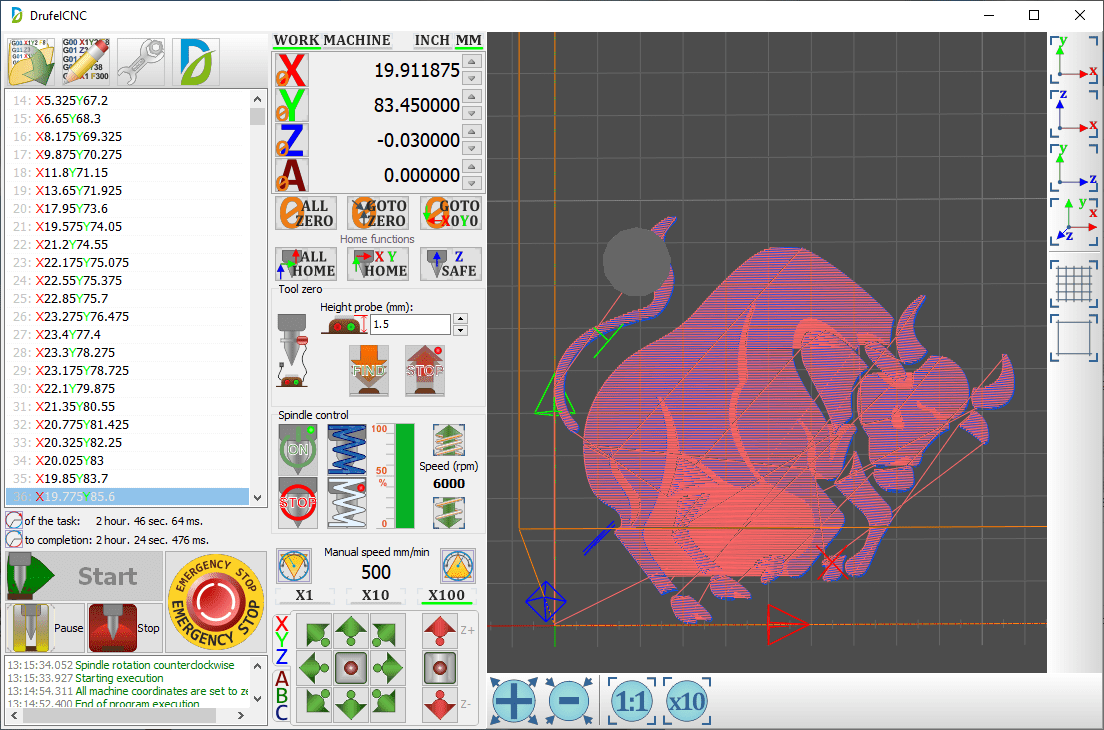
Task: Set view zoom to x10
Action: tap(686, 701)
